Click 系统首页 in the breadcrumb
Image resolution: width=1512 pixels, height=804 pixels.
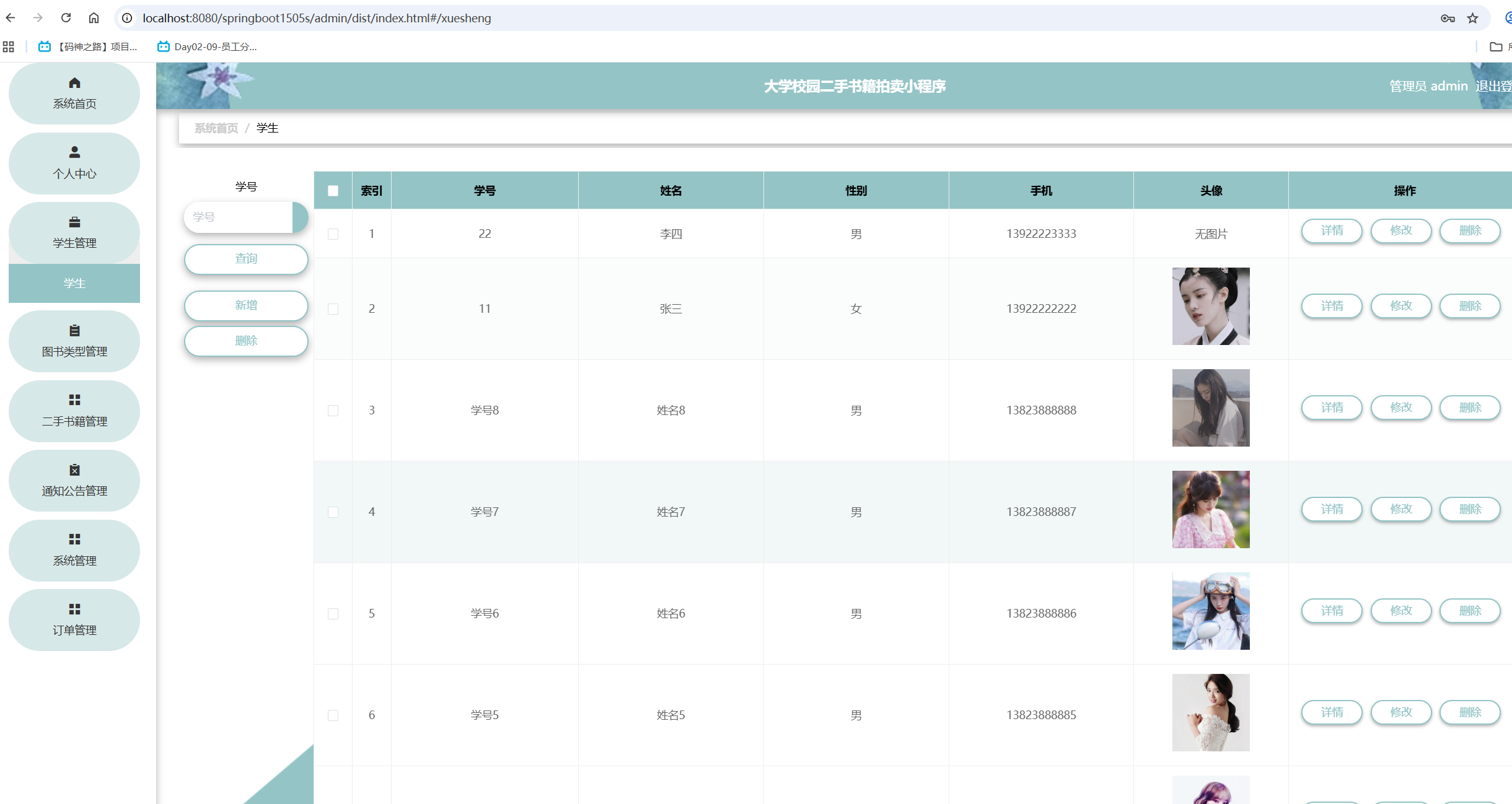click(x=216, y=128)
